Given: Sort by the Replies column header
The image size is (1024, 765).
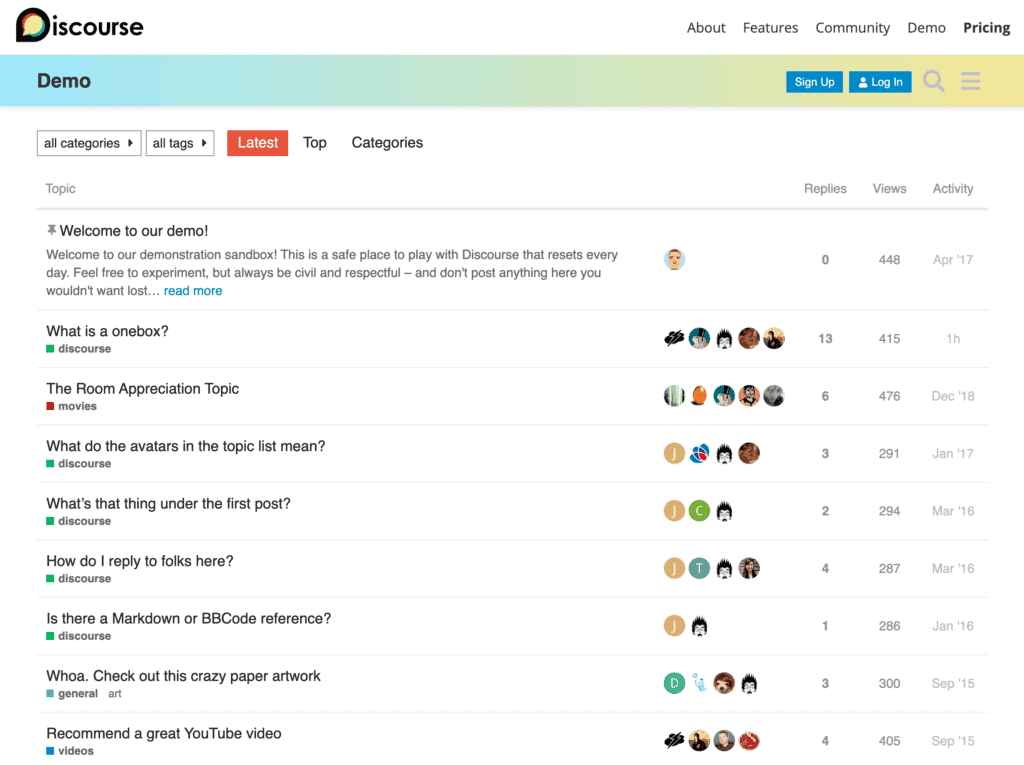Looking at the screenshot, I should pyautogui.click(x=825, y=189).
